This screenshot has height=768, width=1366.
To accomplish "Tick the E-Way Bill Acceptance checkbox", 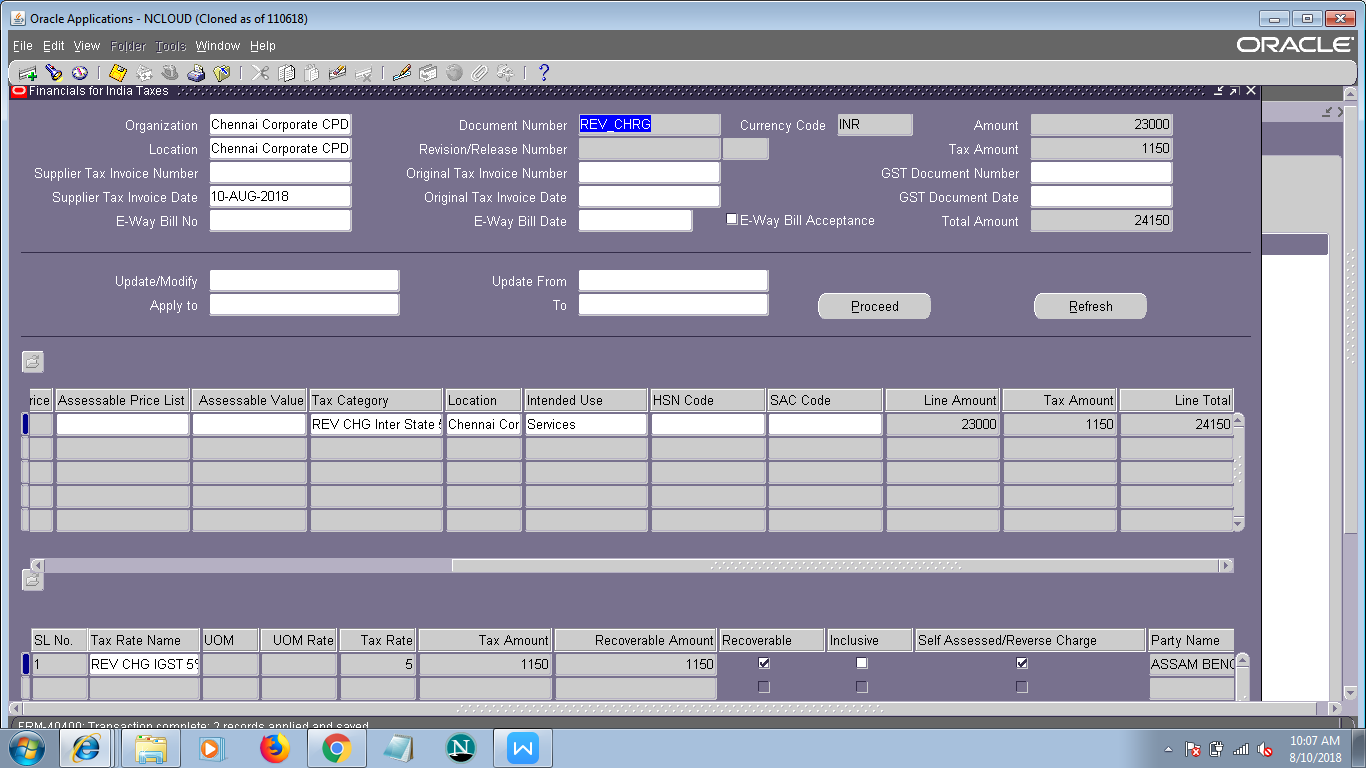I will [732, 219].
